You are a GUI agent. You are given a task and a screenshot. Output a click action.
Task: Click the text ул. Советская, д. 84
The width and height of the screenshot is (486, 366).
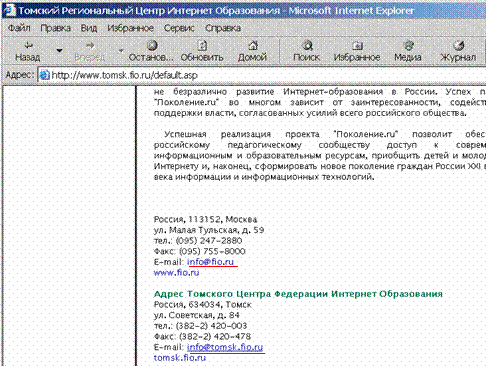[197, 315]
